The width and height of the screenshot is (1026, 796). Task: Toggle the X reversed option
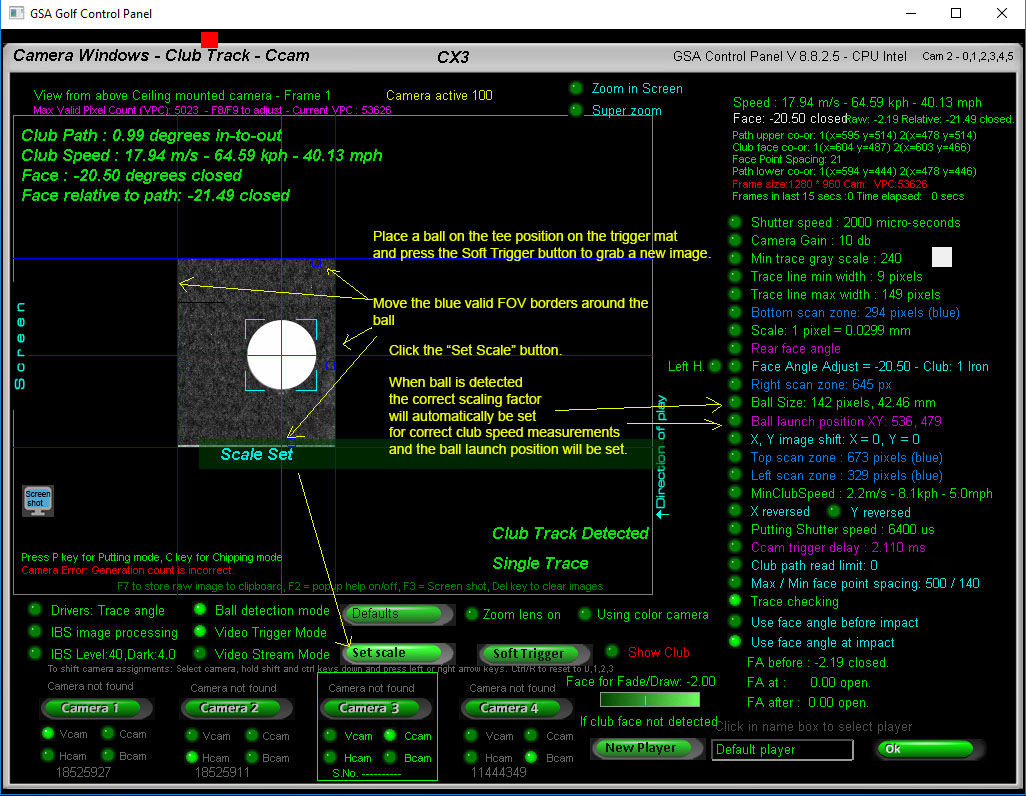click(734, 511)
